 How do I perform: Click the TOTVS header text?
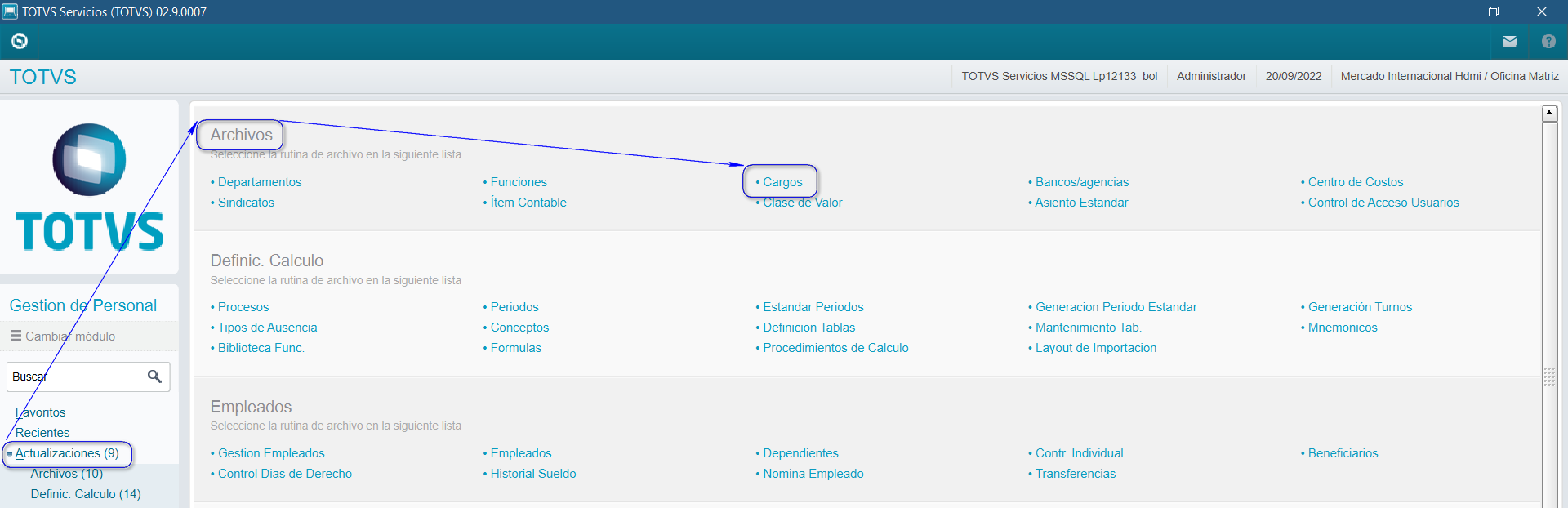coord(43,77)
